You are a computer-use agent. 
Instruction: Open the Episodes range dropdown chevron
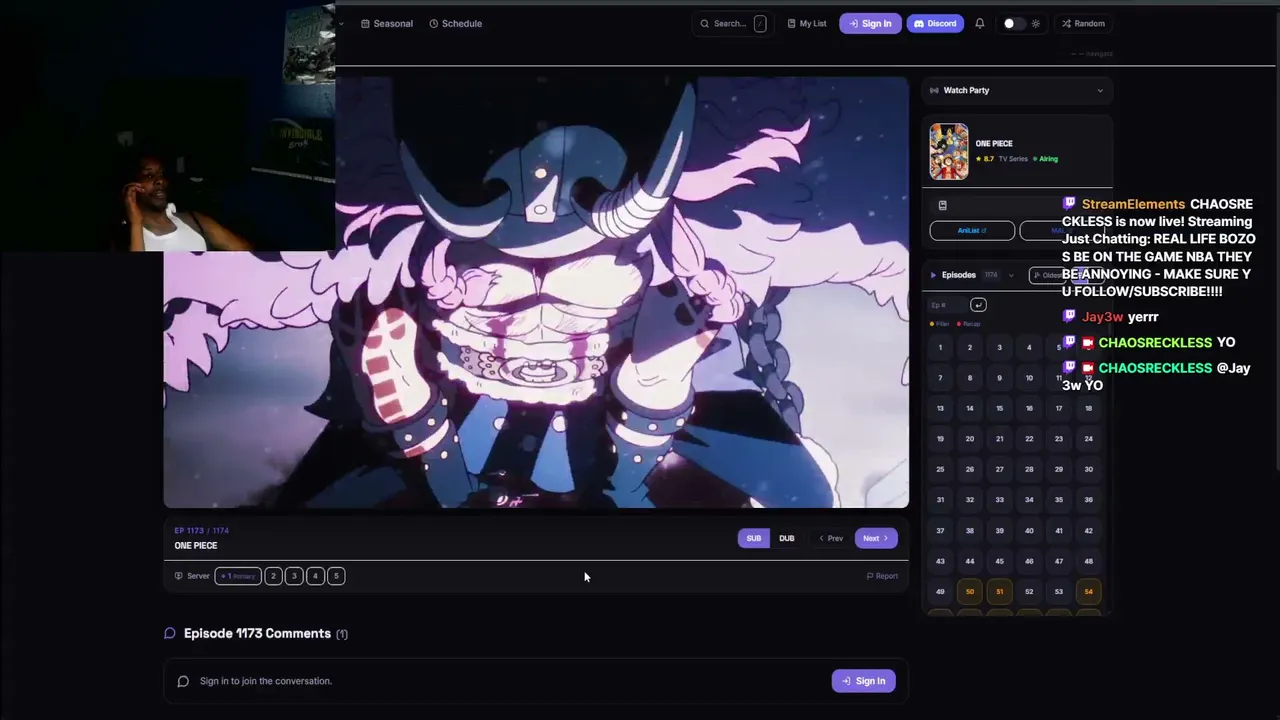click(1011, 275)
